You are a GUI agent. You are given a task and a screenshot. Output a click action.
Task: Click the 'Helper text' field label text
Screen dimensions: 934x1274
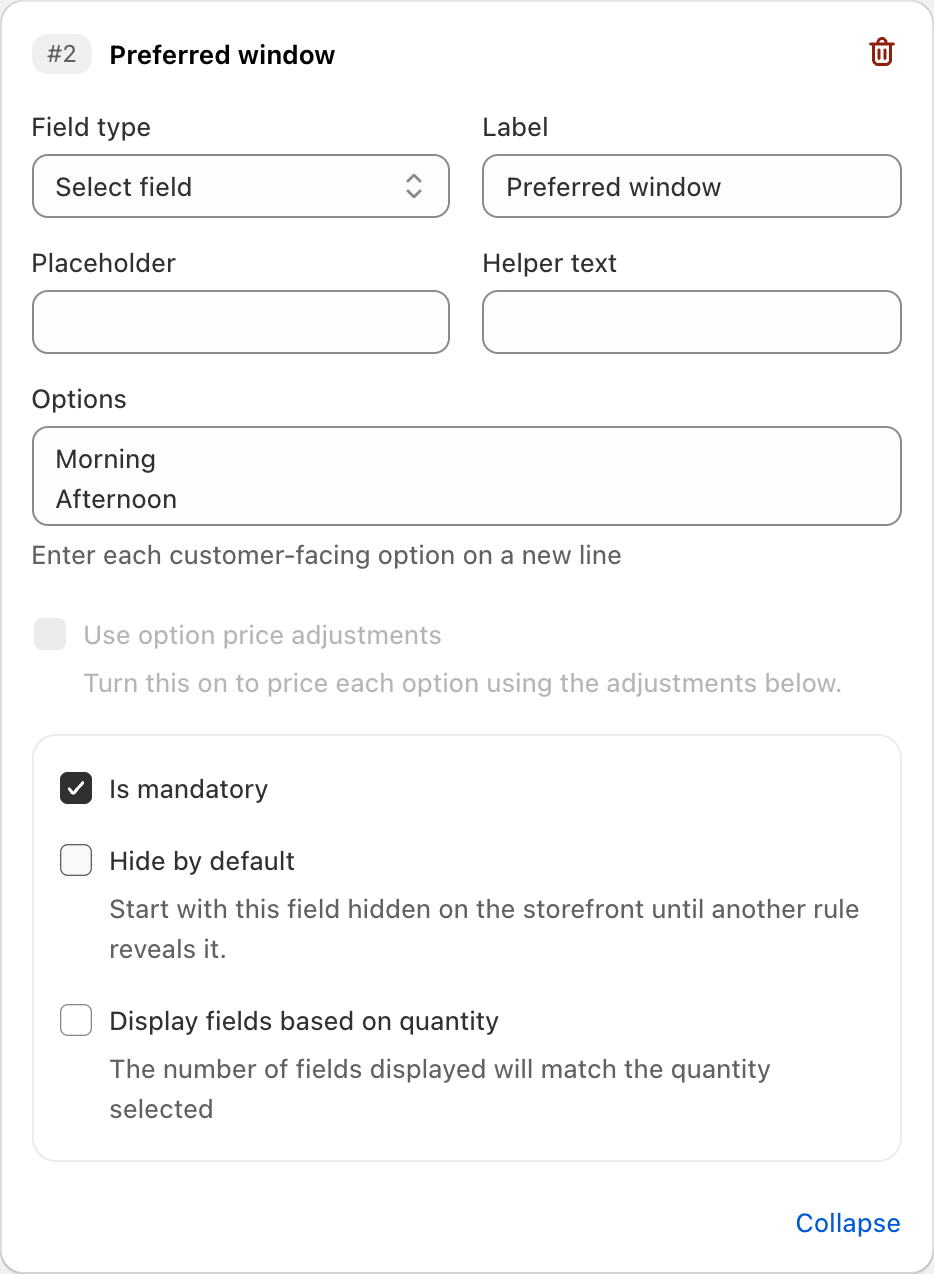click(550, 263)
